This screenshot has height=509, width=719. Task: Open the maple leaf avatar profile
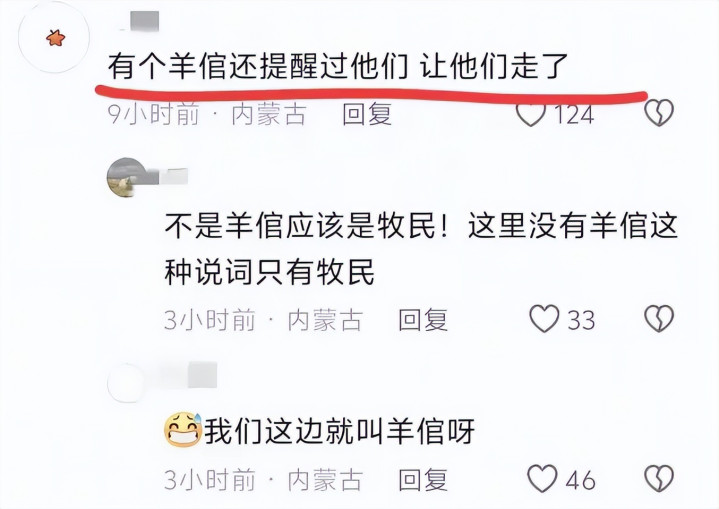click(x=54, y=38)
